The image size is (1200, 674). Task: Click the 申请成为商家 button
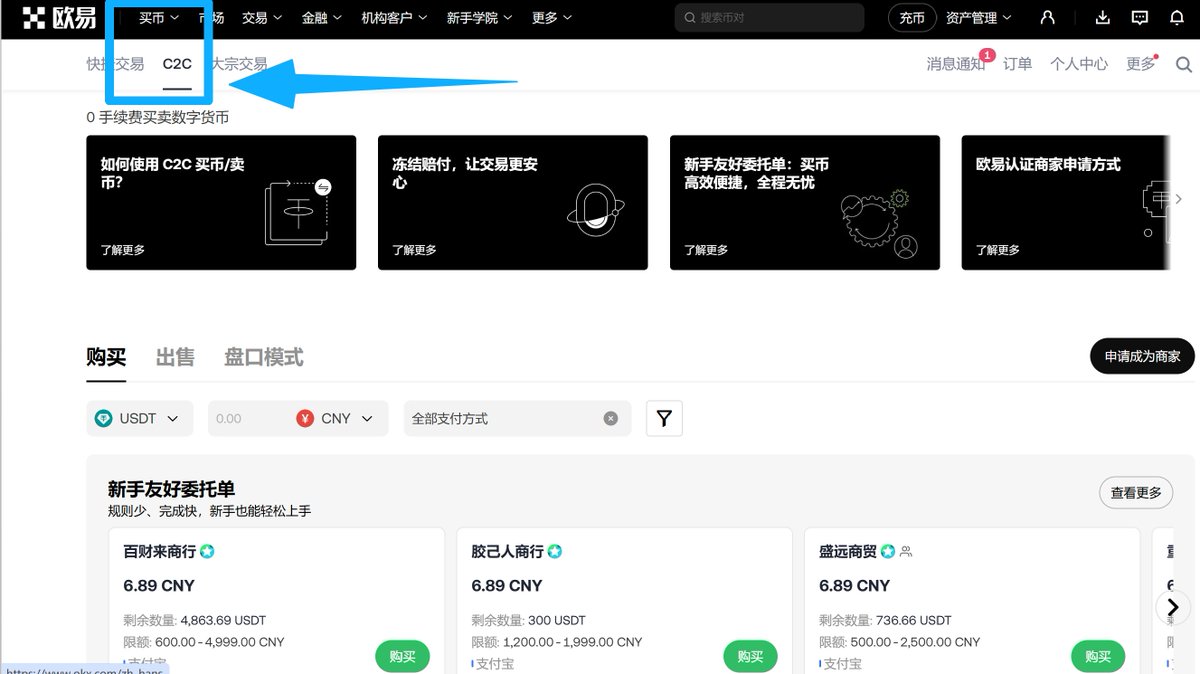point(1142,356)
